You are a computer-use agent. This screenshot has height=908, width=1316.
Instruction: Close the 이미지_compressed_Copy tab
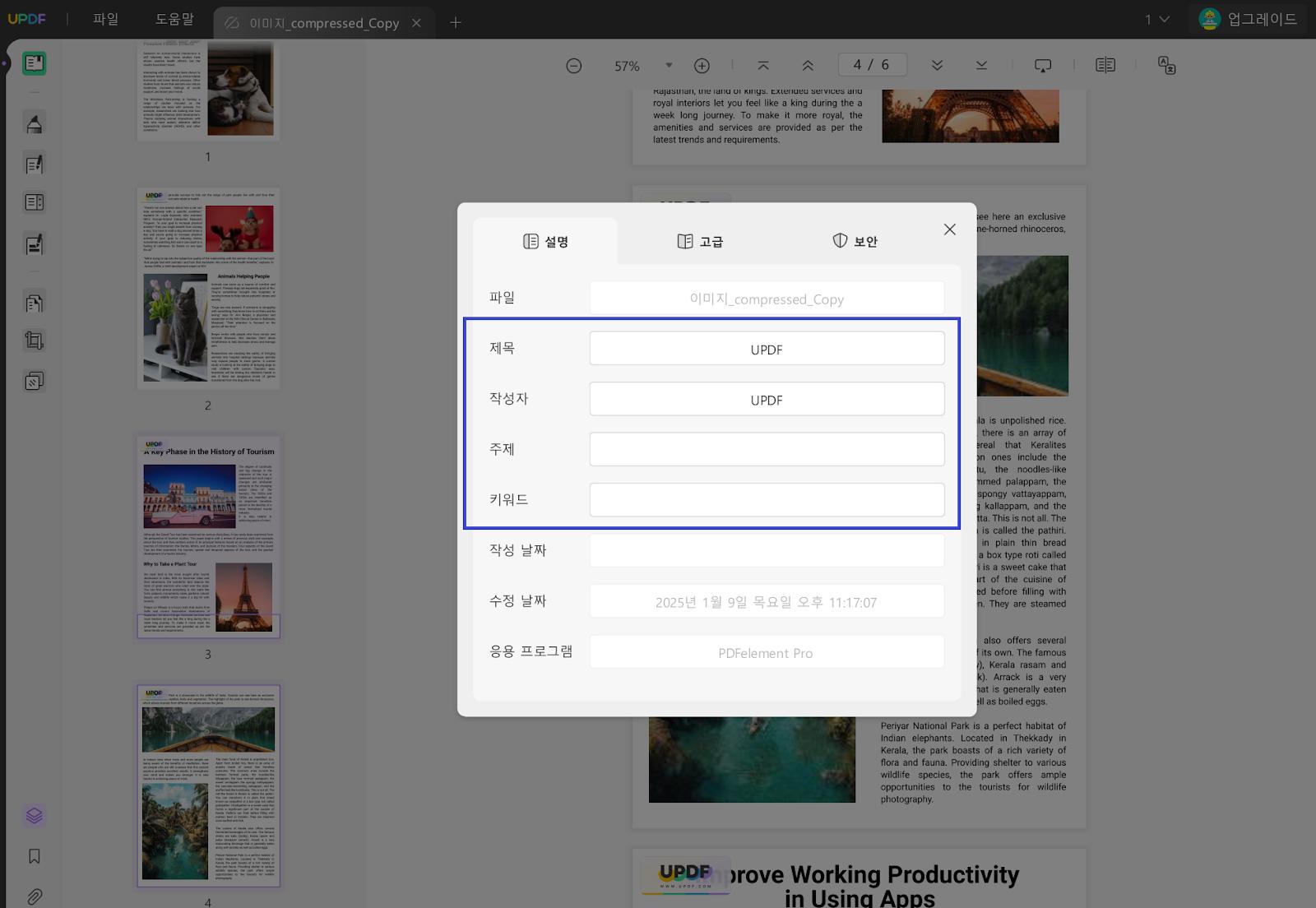point(416,23)
